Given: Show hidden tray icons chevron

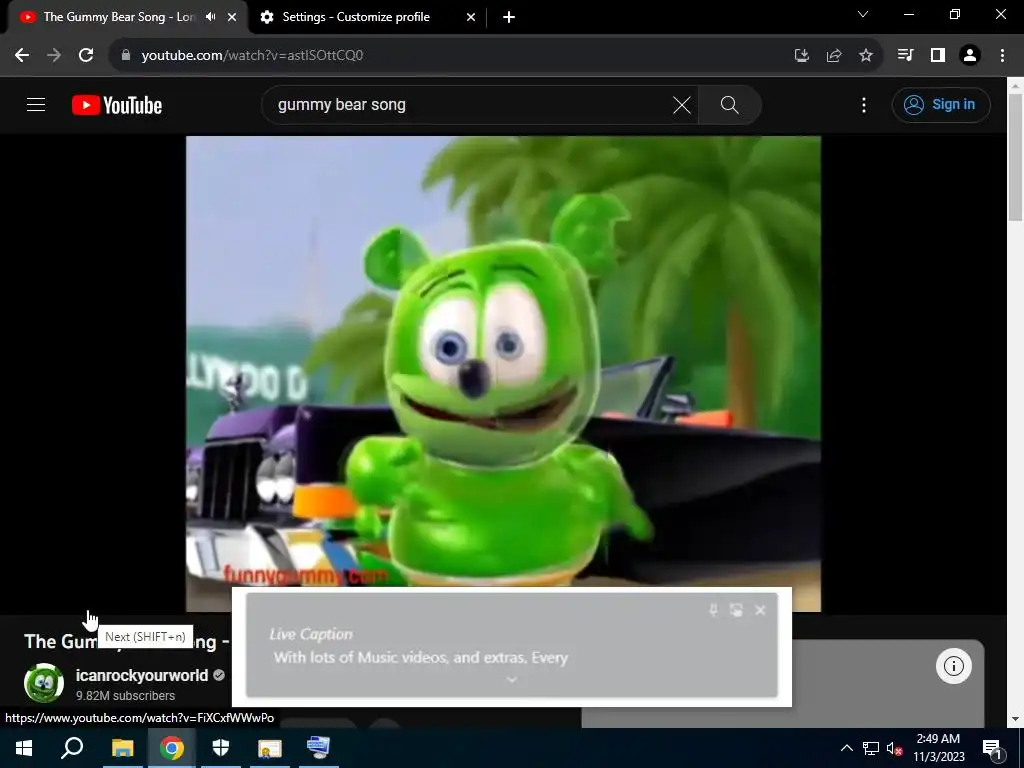Looking at the screenshot, I should click(846, 748).
